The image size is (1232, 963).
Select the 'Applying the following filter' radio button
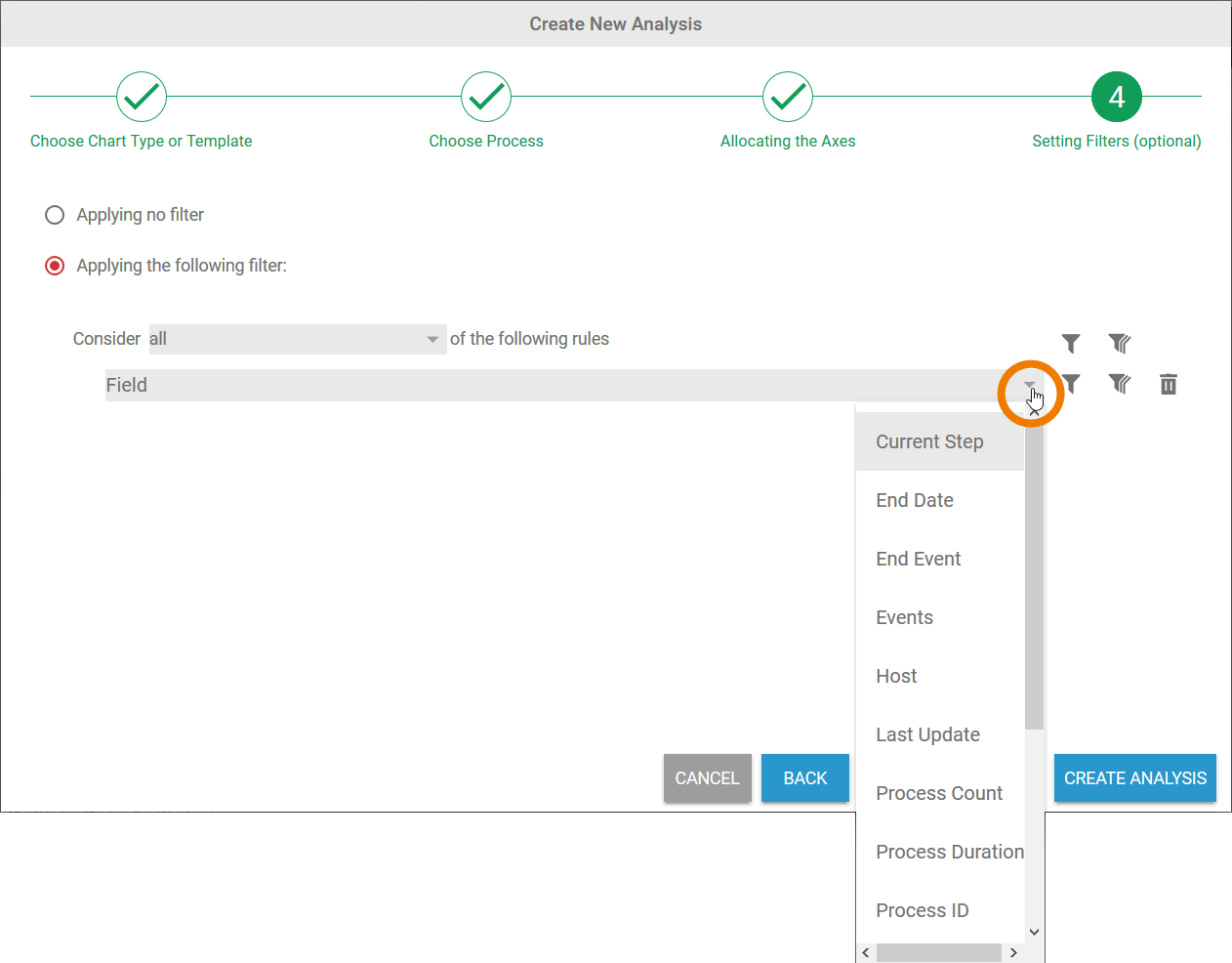[x=55, y=266]
